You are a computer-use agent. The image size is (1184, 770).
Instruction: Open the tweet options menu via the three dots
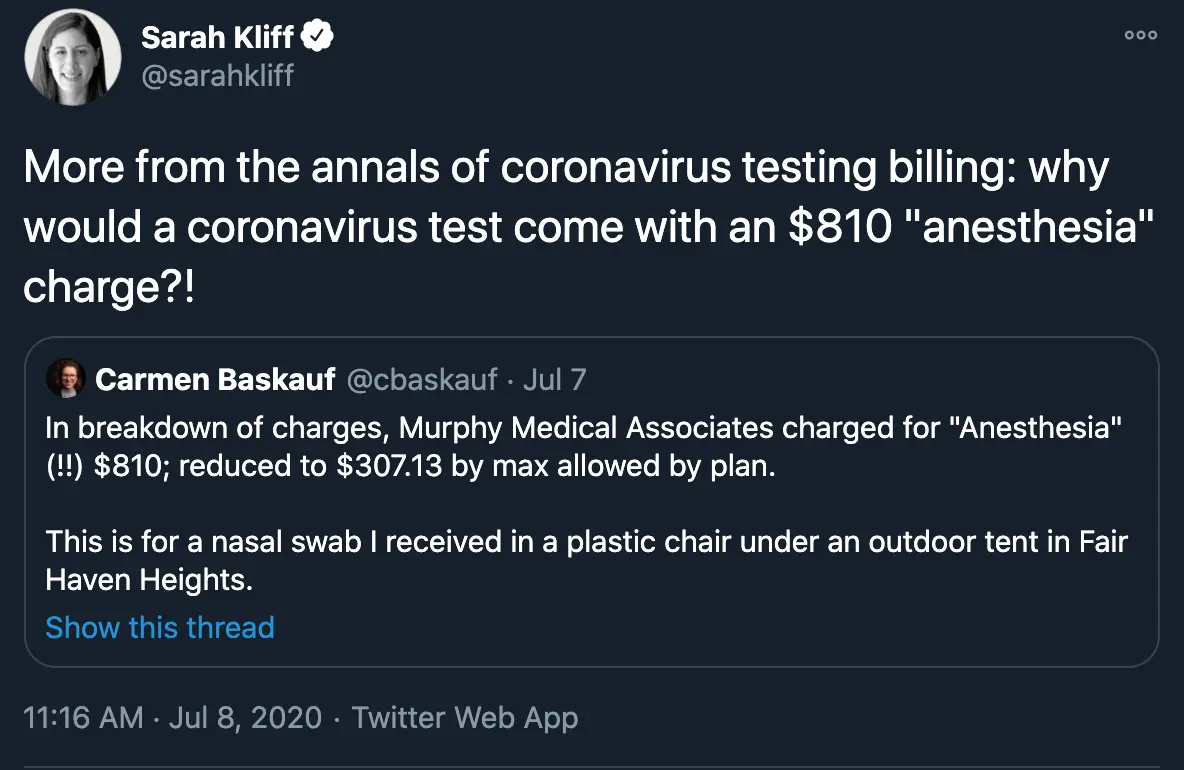tap(1139, 34)
